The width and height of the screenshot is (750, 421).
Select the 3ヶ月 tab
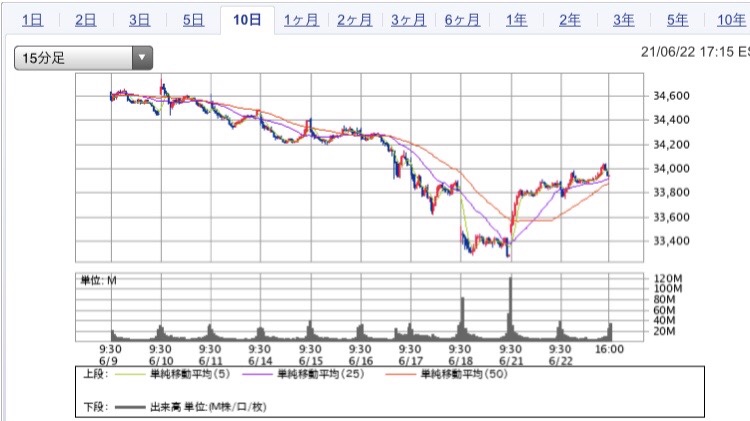pos(410,20)
